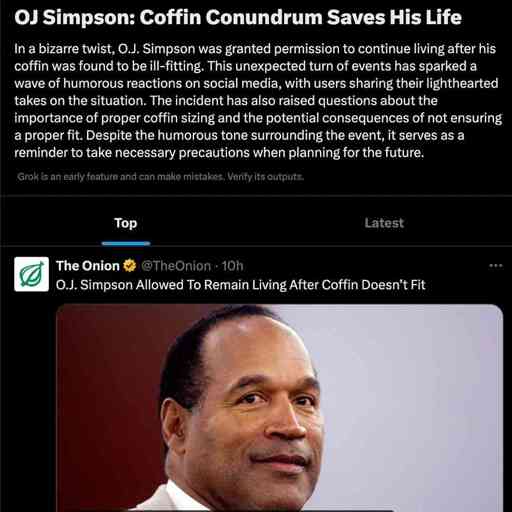Open tweet text about coffin not fitting
This screenshot has height=512, width=512.
(241, 285)
